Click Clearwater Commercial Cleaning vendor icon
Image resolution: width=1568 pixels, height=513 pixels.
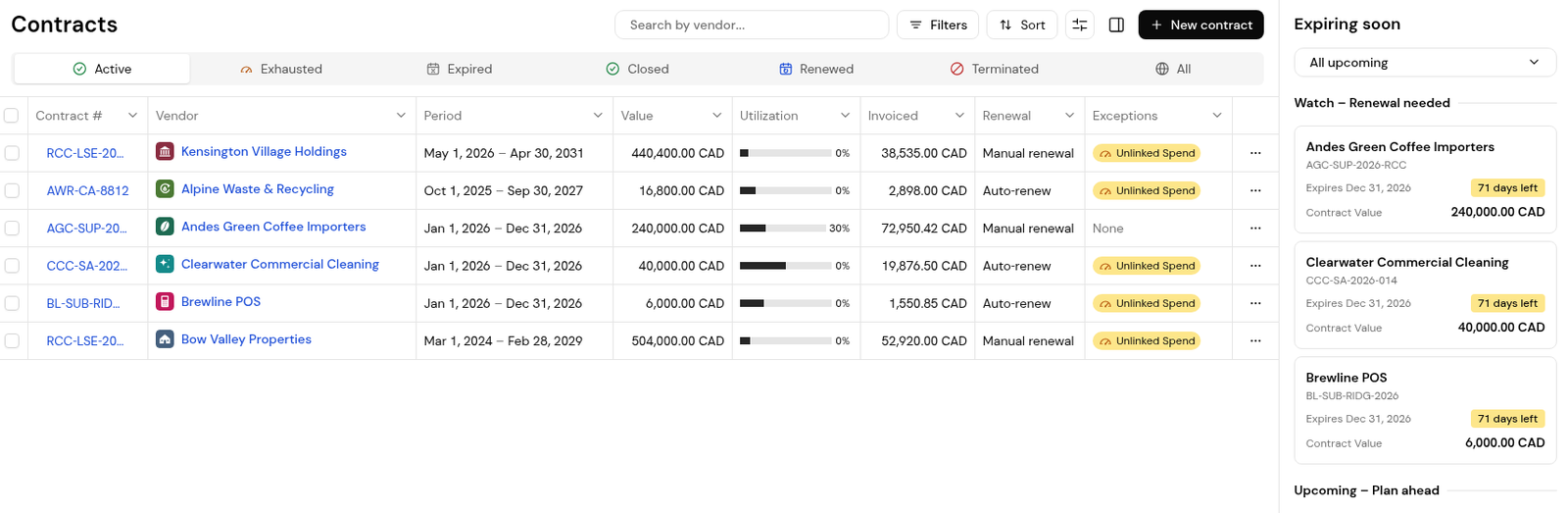(x=165, y=264)
